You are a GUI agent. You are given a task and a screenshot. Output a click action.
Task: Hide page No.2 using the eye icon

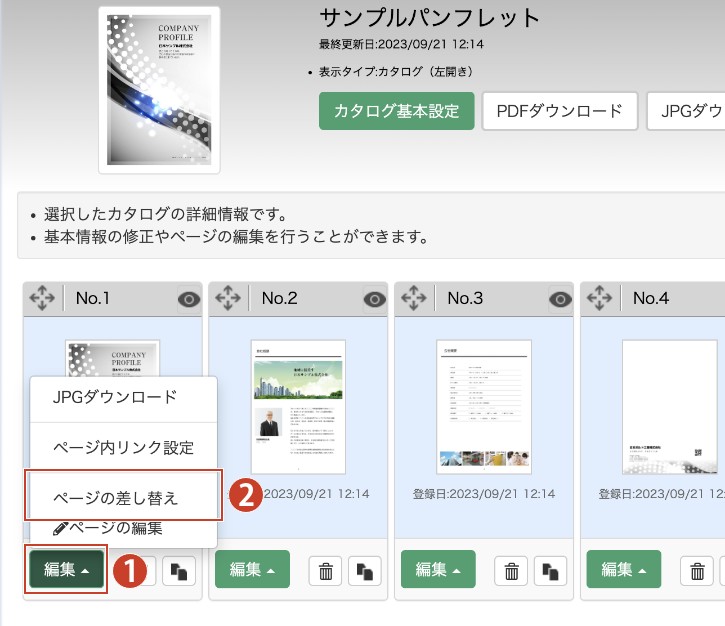tap(374, 298)
